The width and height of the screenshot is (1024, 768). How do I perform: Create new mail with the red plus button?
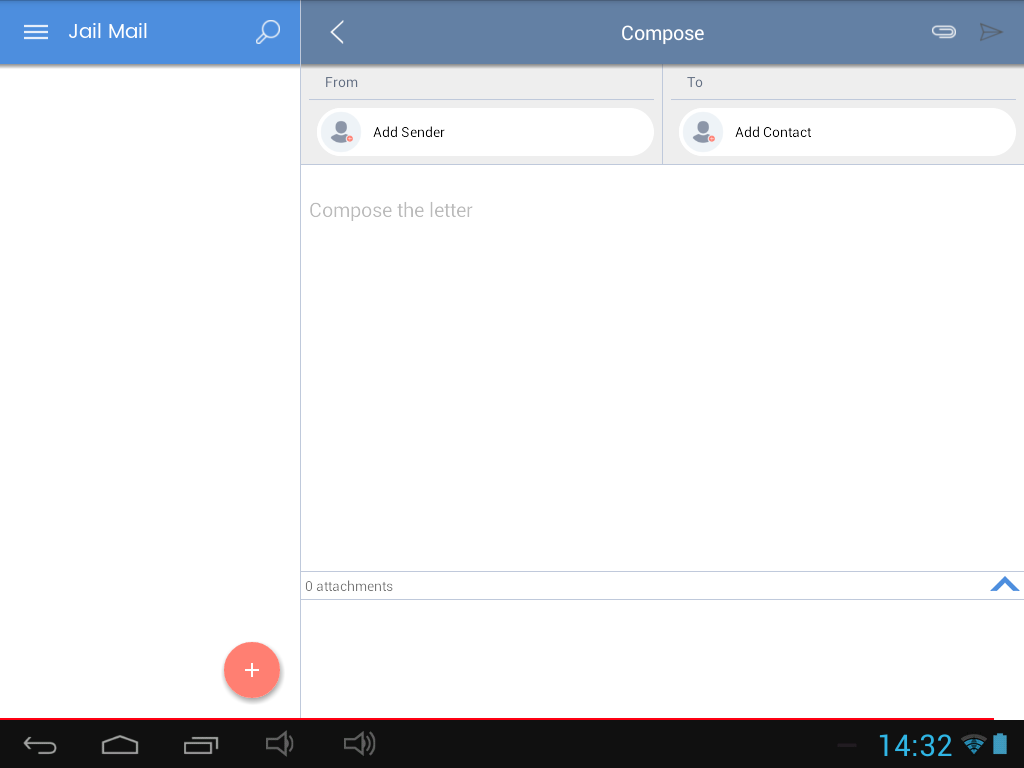coord(252,670)
